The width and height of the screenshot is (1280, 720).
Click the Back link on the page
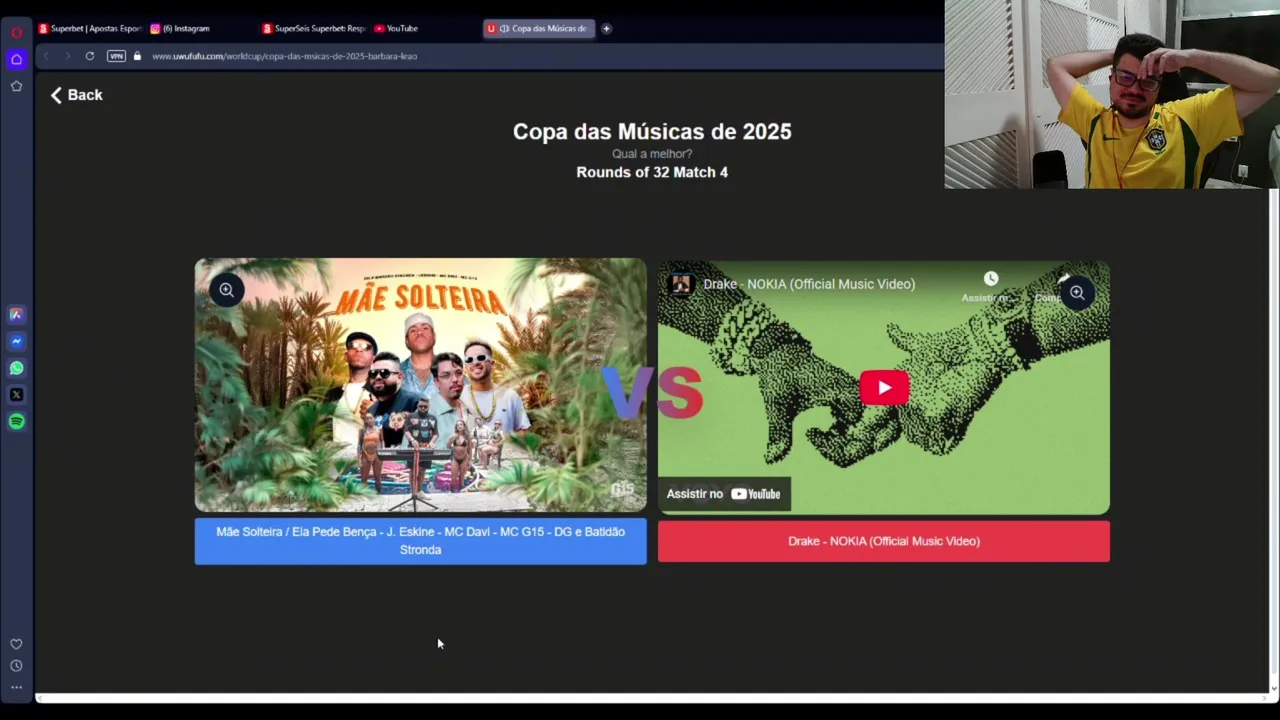point(77,95)
